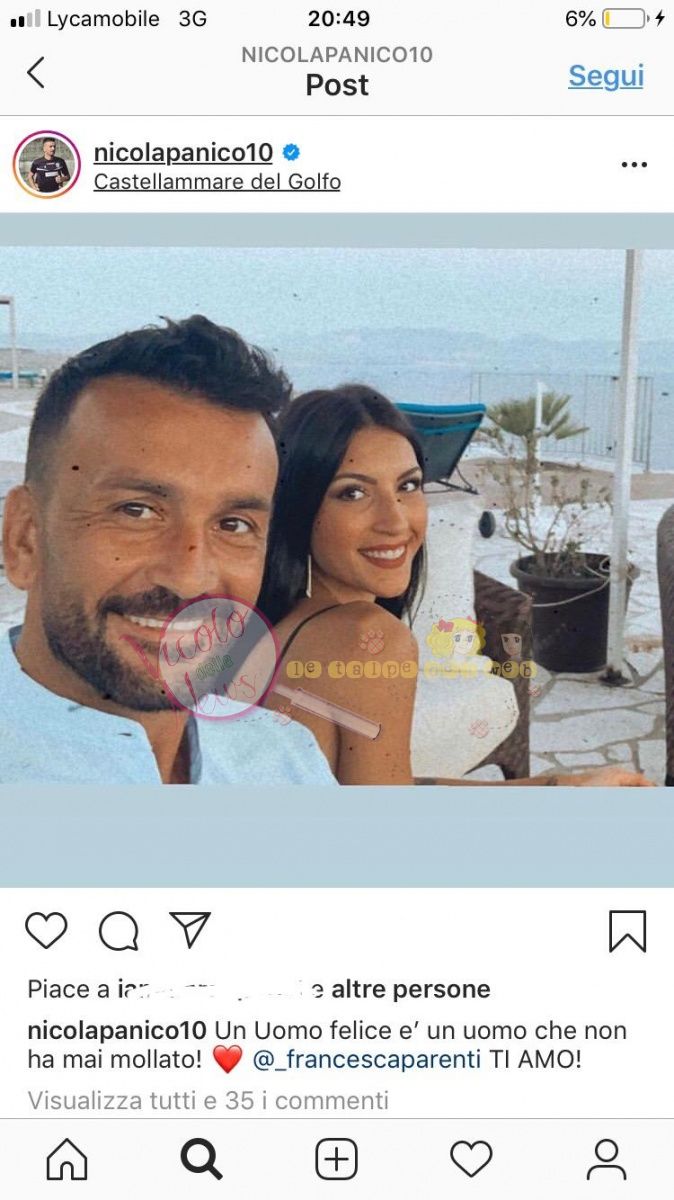Open likes list via altre persone

411,990
